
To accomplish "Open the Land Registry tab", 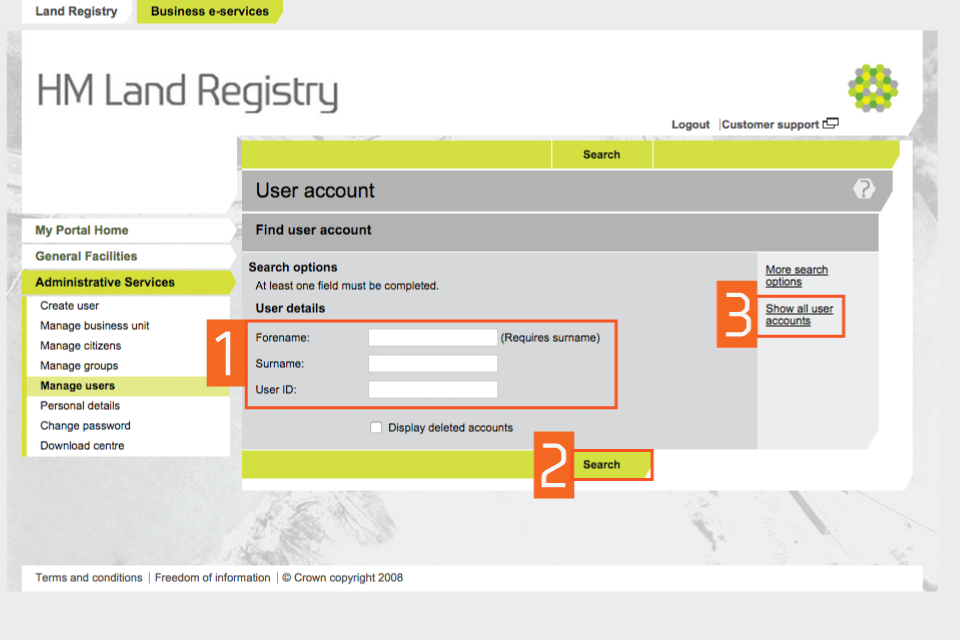I will click(76, 12).
